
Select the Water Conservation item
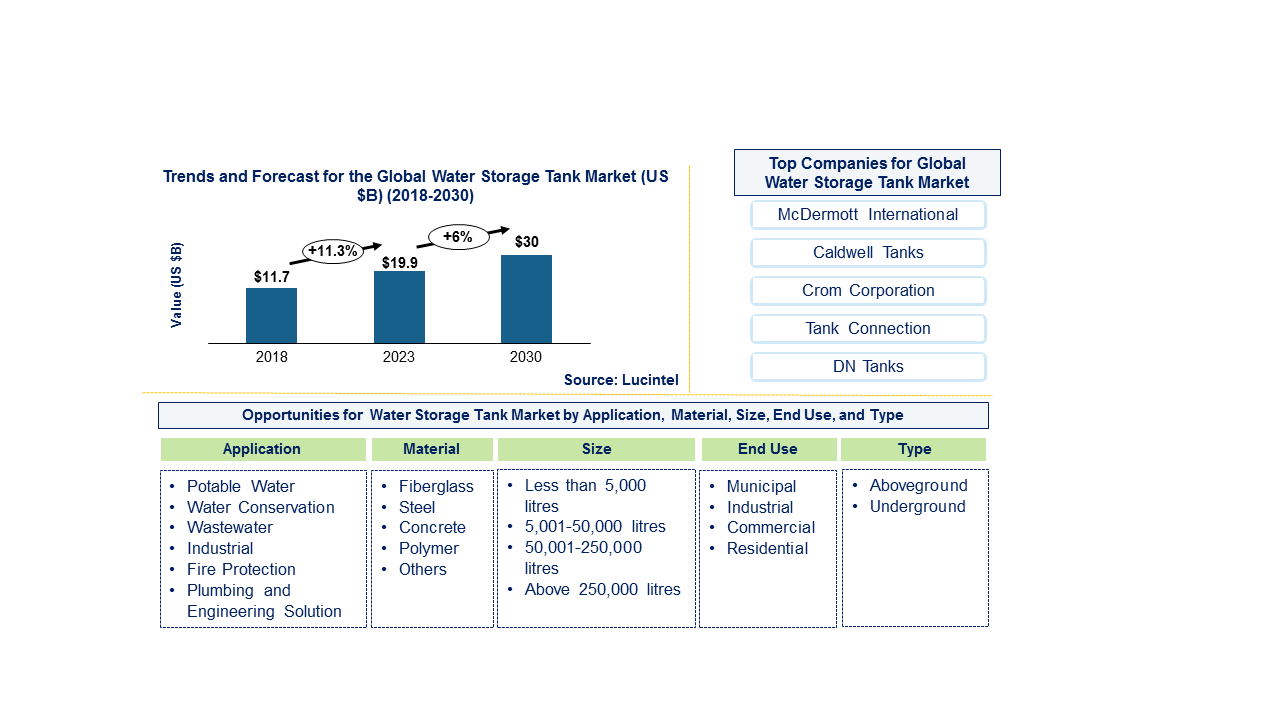(x=261, y=507)
